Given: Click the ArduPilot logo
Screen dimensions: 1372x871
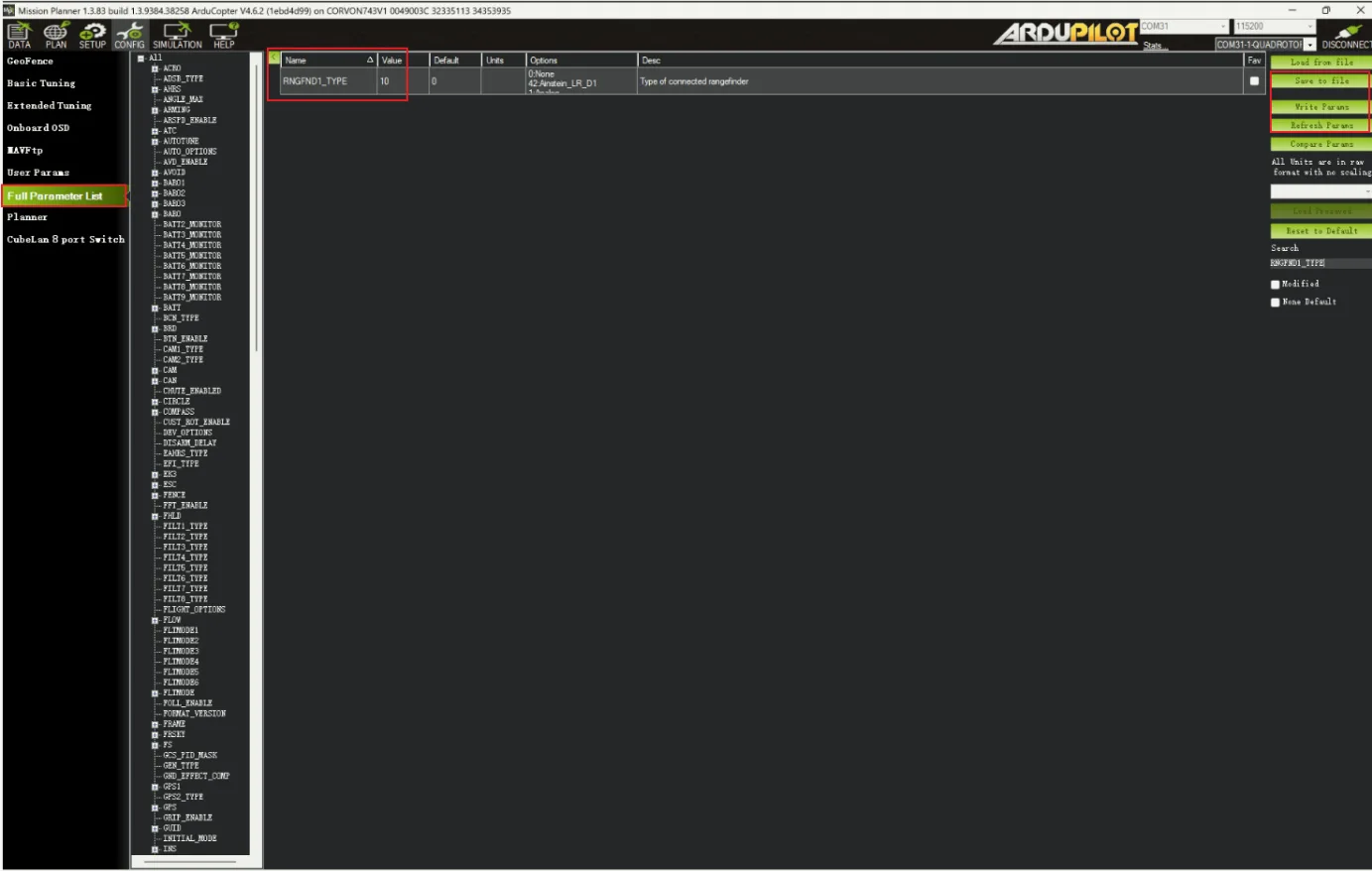Looking at the screenshot, I should [x=1065, y=33].
